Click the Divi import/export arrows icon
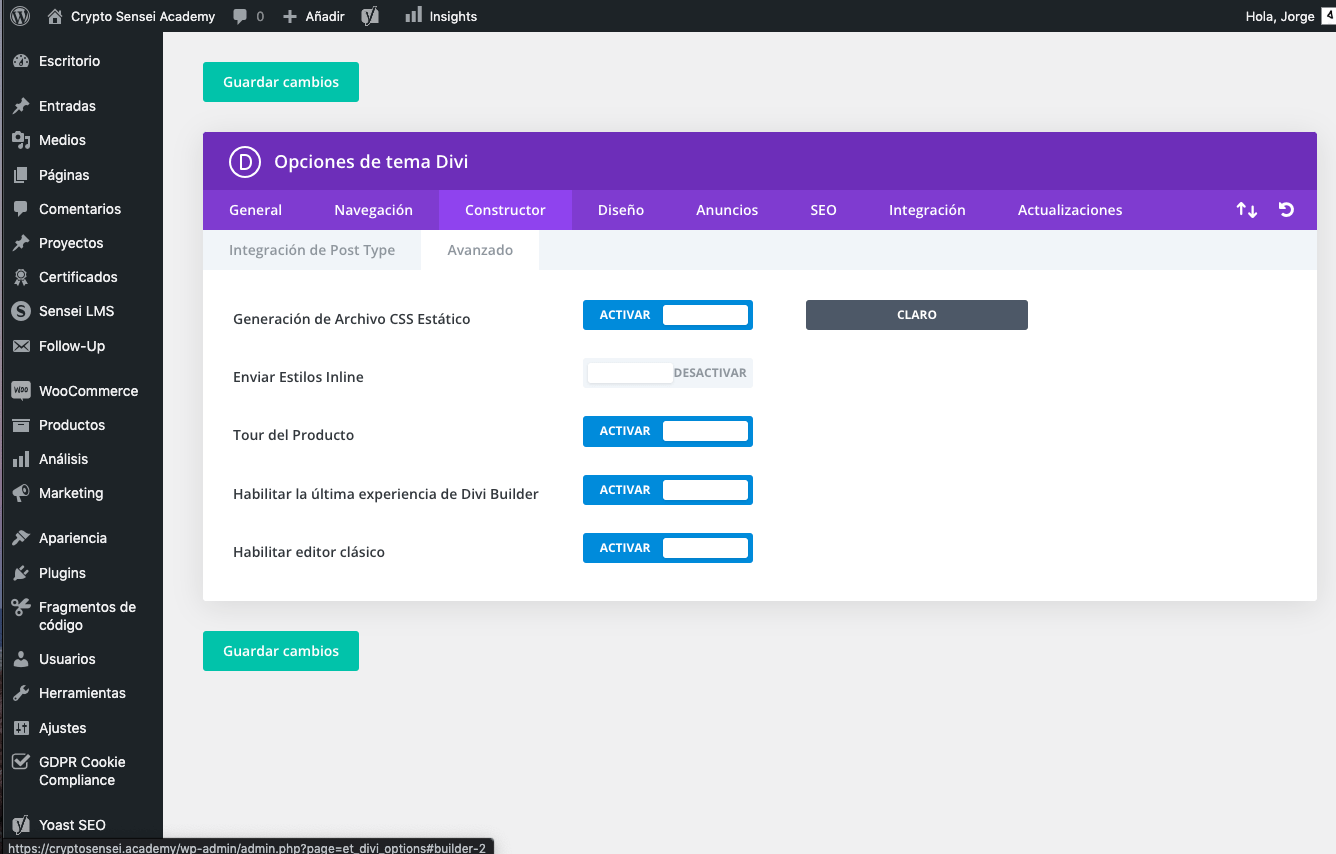Image resolution: width=1336 pixels, height=854 pixels. pos(1246,210)
